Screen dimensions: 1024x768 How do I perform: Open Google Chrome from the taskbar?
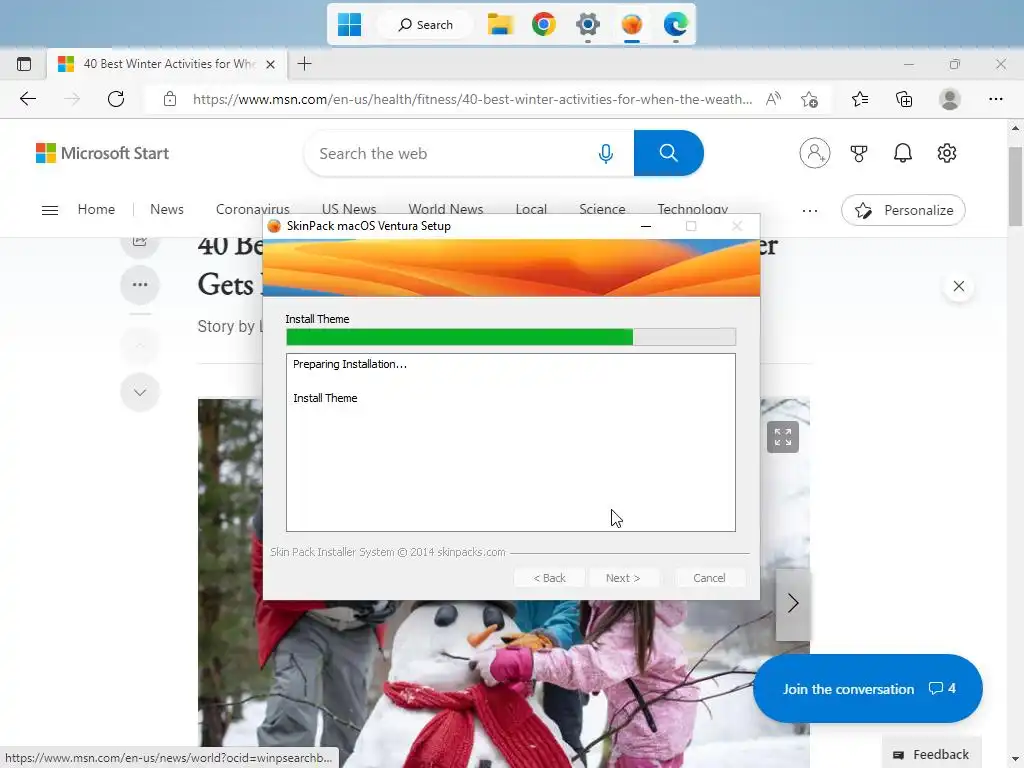pyautogui.click(x=543, y=25)
